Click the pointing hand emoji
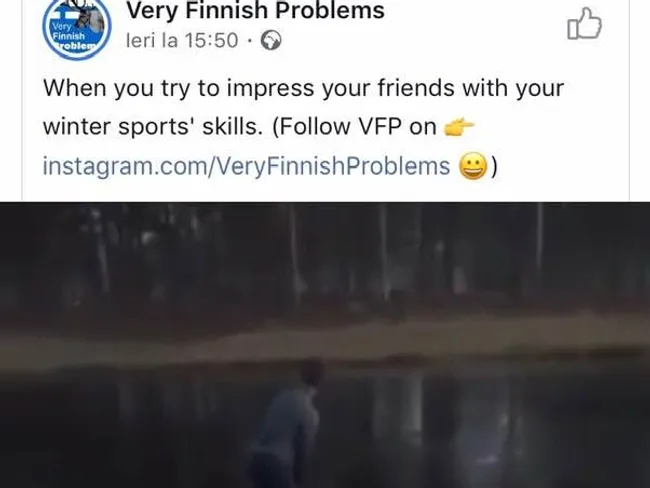 pos(458,126)
